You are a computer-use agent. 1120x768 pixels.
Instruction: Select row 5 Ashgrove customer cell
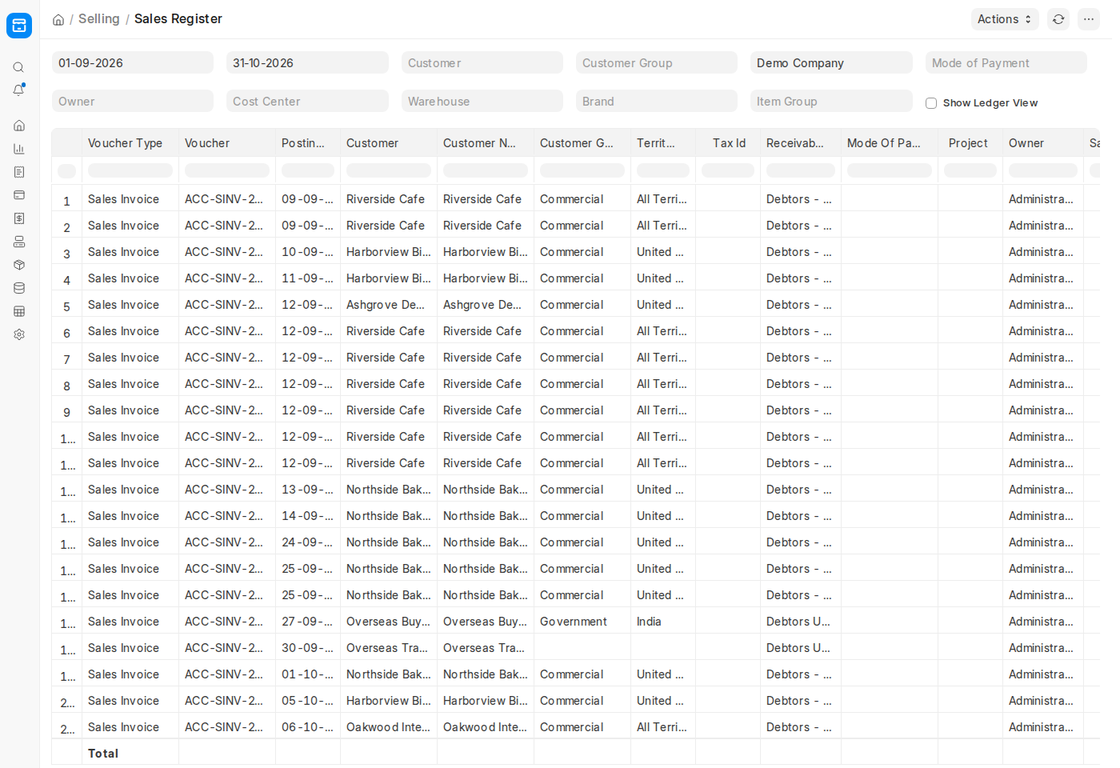pyautogui.click(x=389, y=304)
